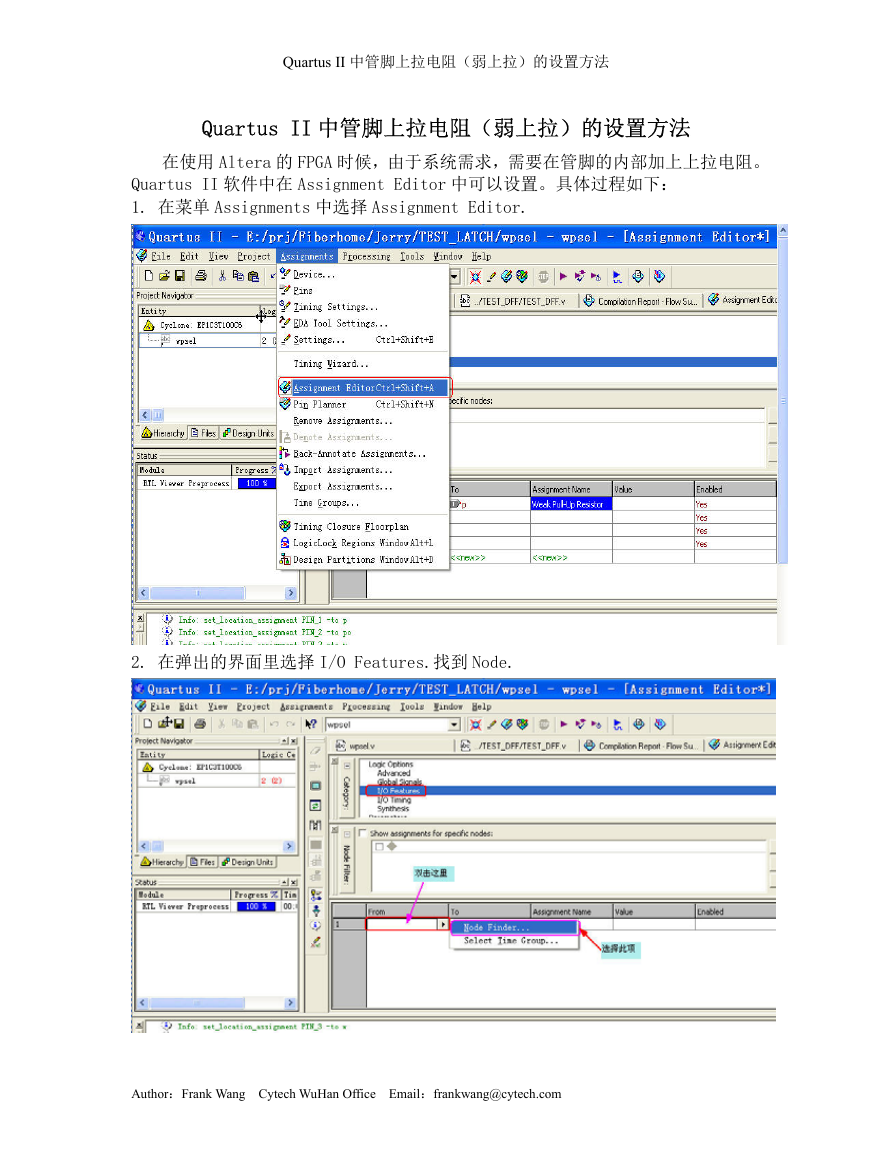Click the Paste icon in step 1 screenshot
The image size is (893, 1155).
pyautogui.click(x=253, y=276)
